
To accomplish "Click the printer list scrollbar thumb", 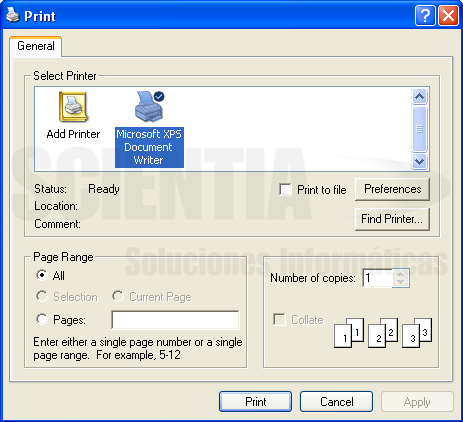I will [419, 129].
